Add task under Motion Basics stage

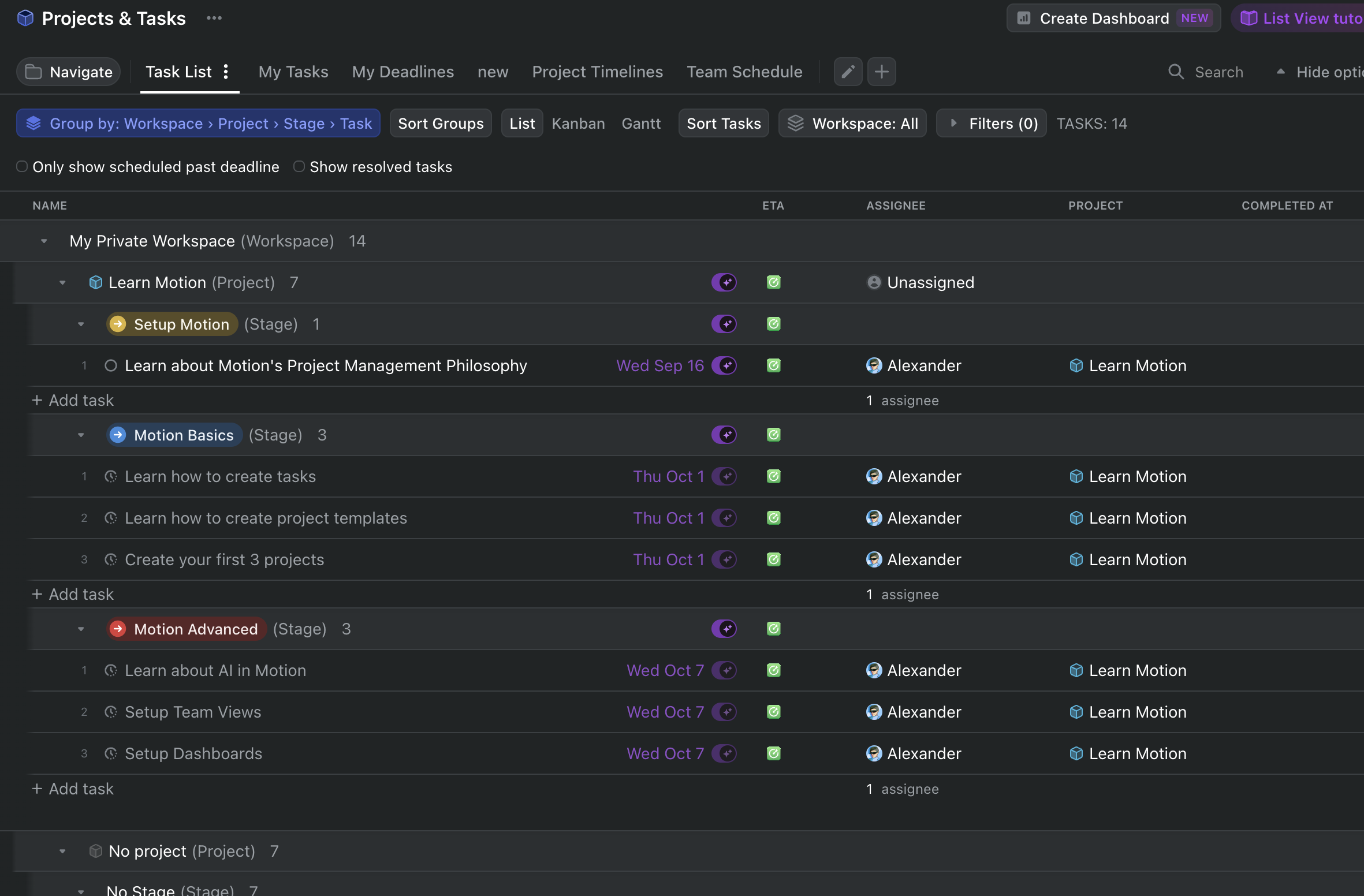(x=73, y=594)
